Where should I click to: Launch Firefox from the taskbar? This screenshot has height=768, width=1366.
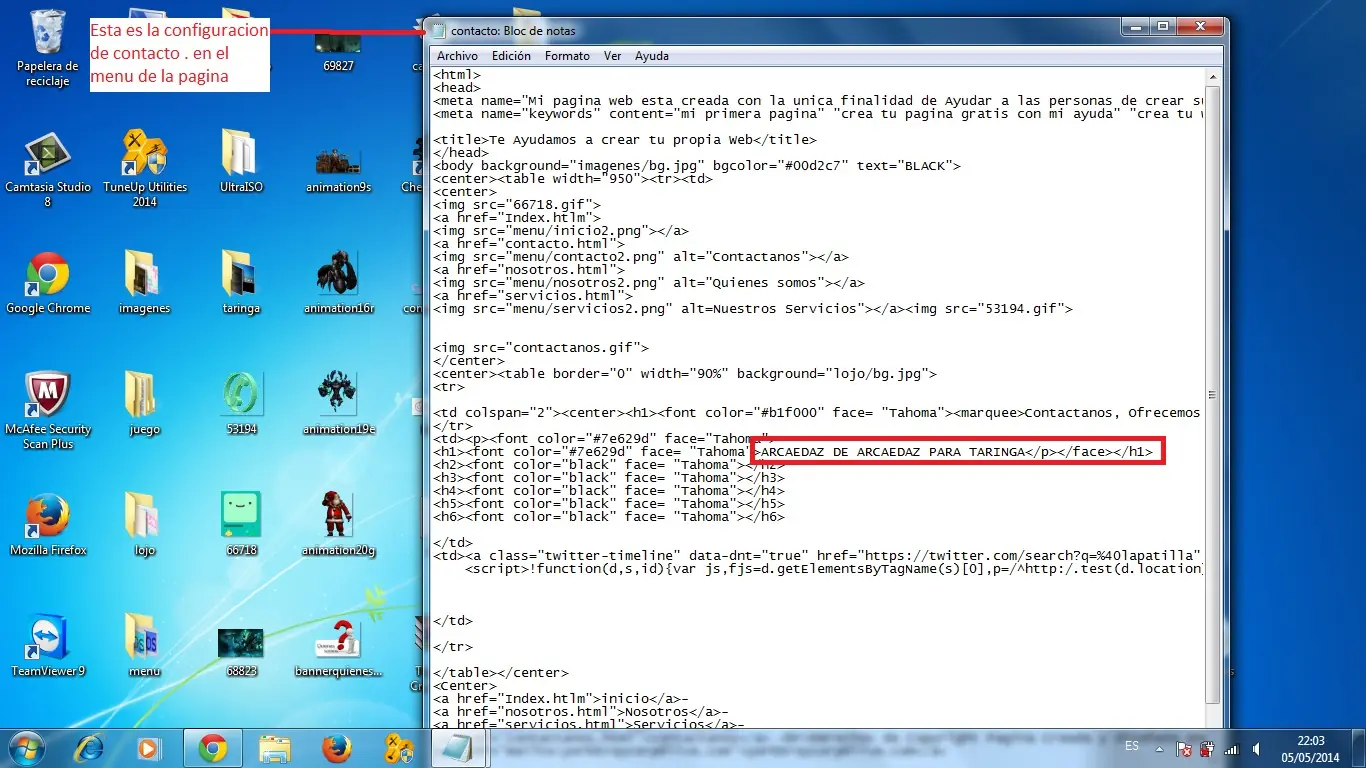click(336, 747)
